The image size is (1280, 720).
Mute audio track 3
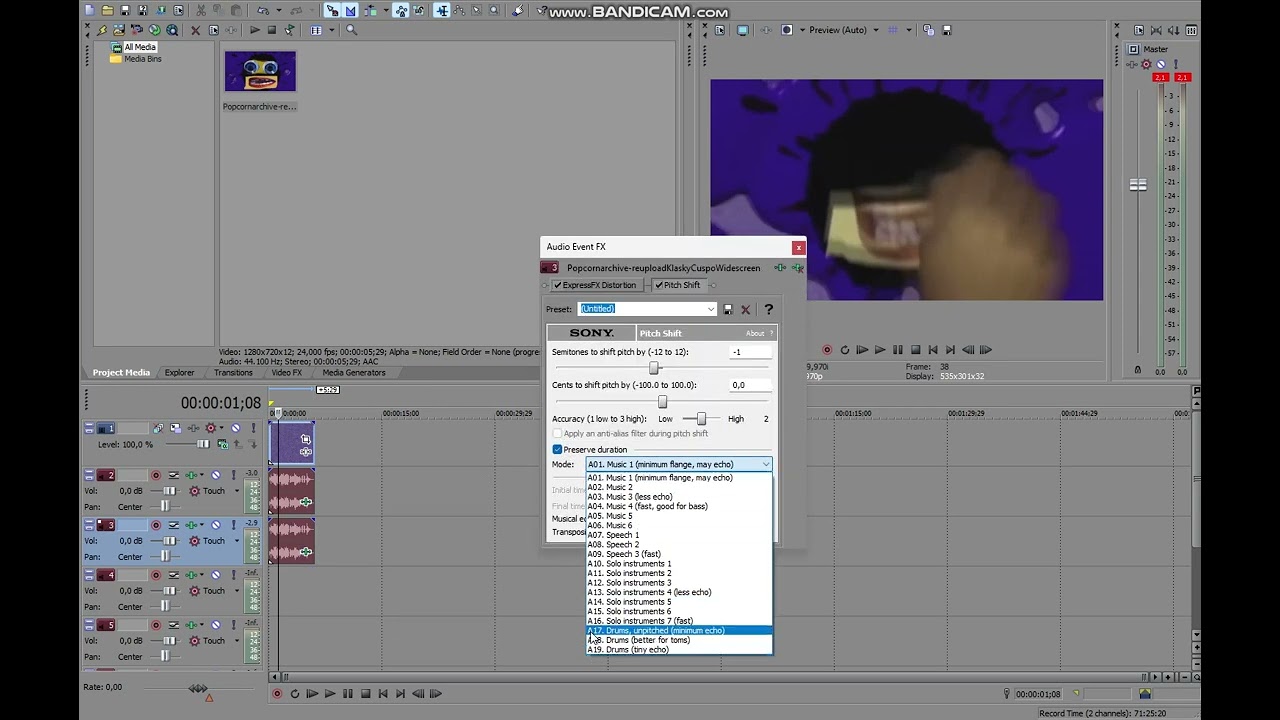click(x=216, y=525)
